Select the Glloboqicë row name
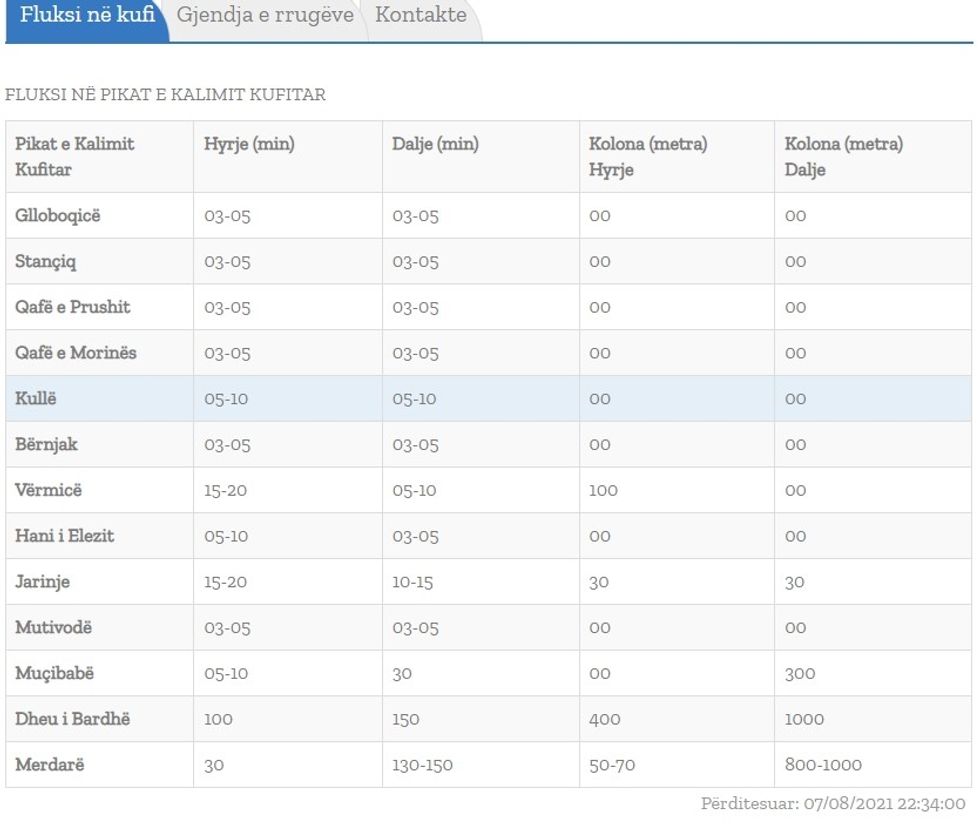 click(58, 216)
